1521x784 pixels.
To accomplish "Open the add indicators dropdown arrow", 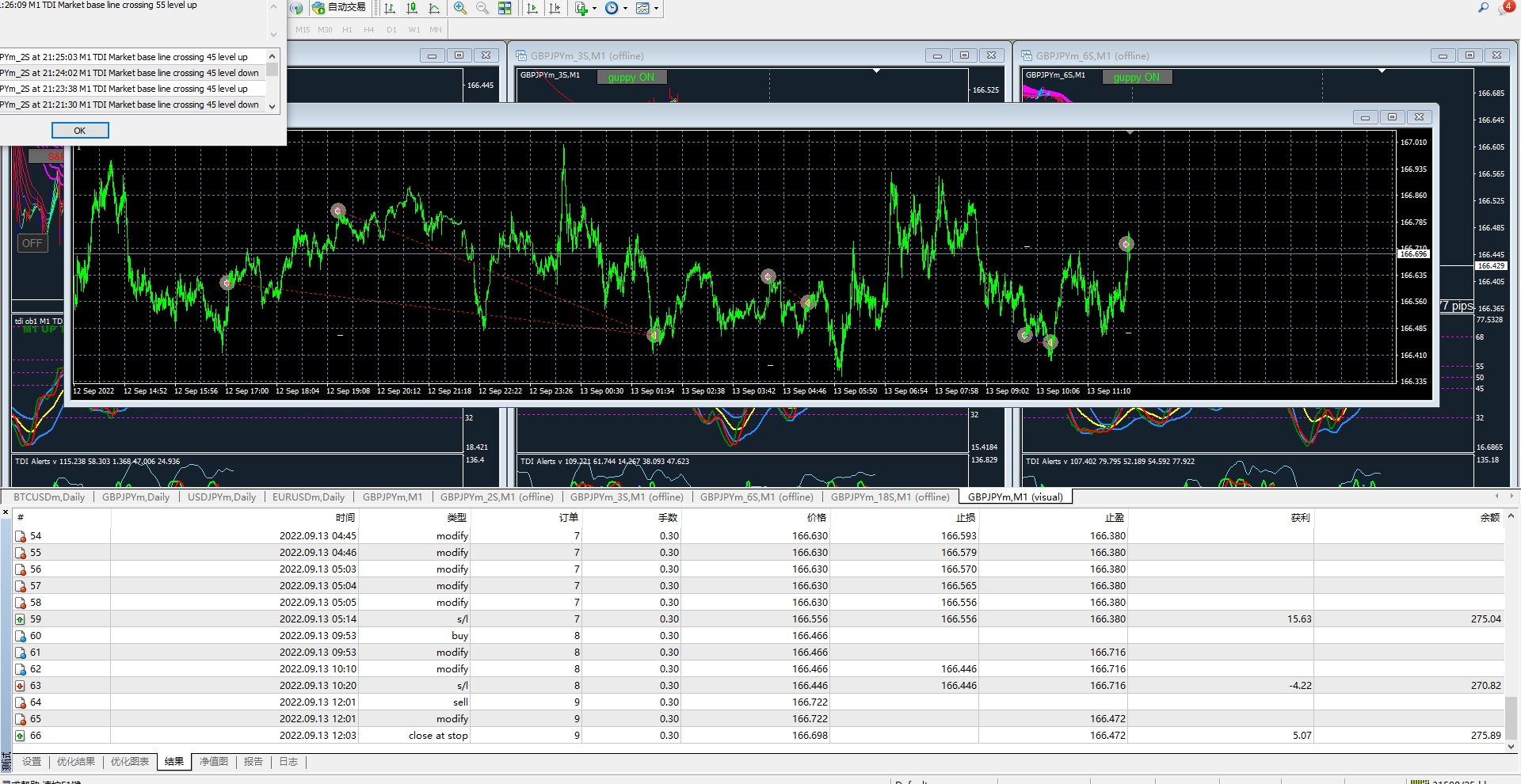I will coord(594,8).
